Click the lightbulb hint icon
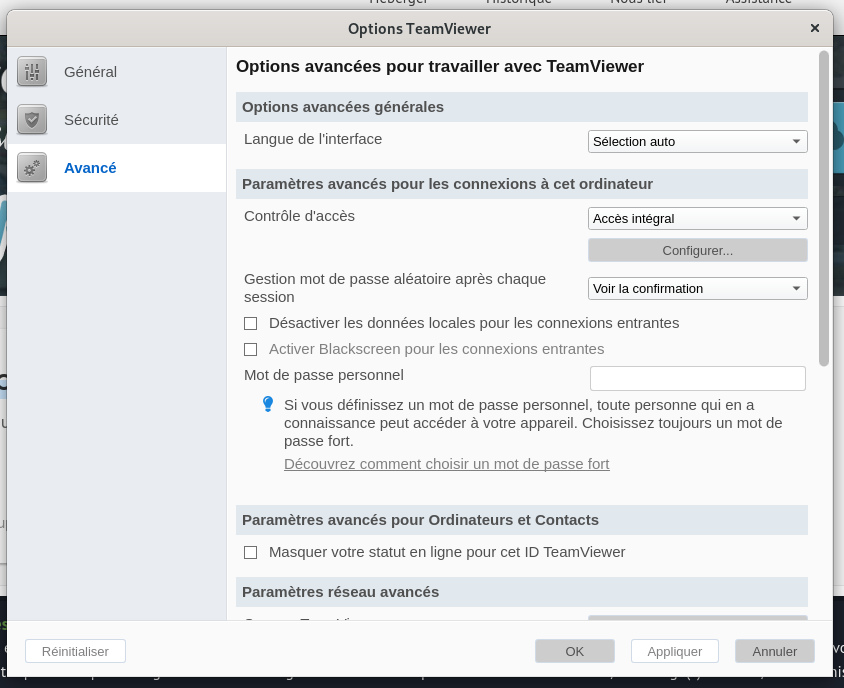Viewport: 844px width, 688px height. (268, 404)
